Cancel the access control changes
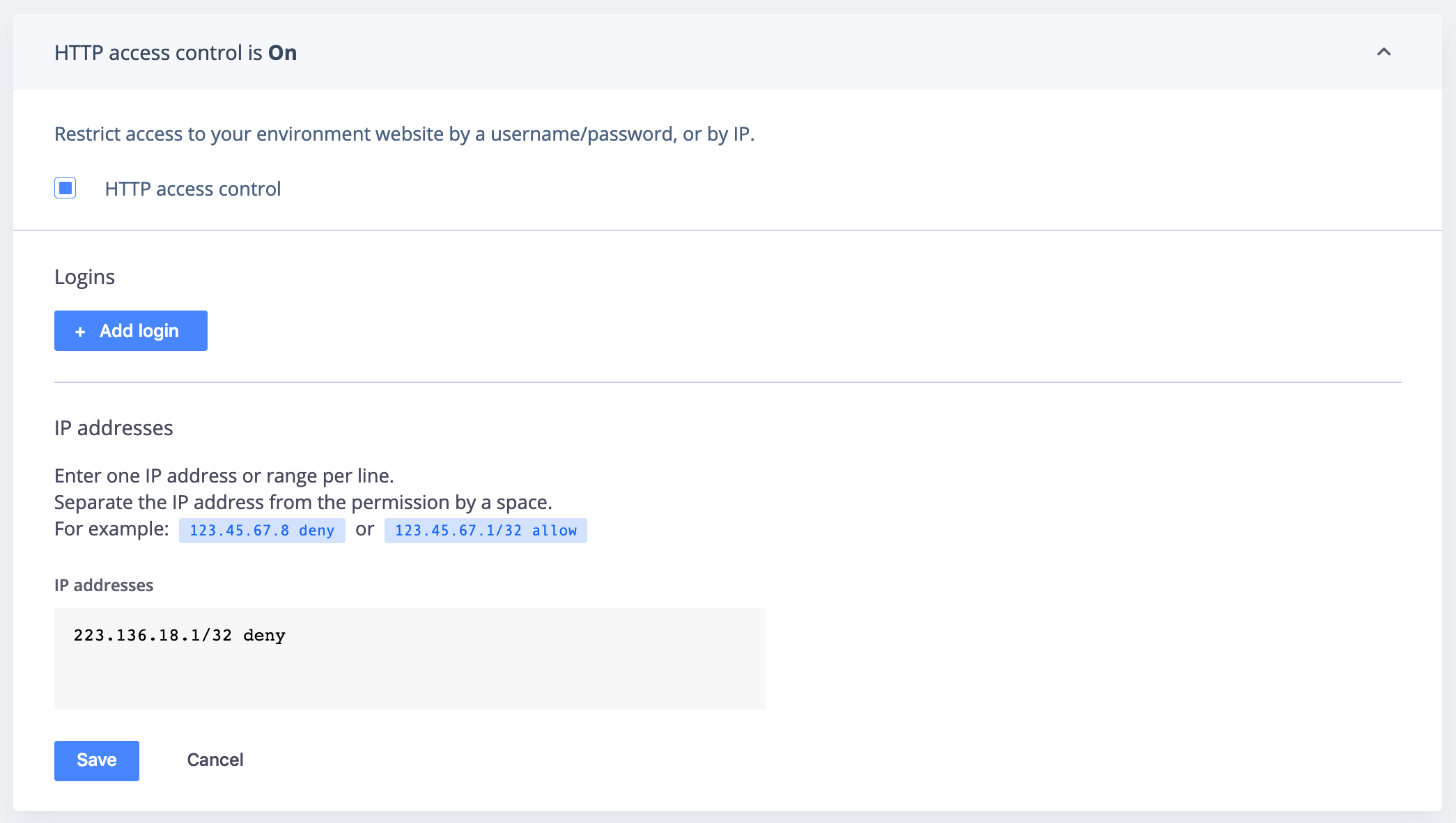 point(215,760)
